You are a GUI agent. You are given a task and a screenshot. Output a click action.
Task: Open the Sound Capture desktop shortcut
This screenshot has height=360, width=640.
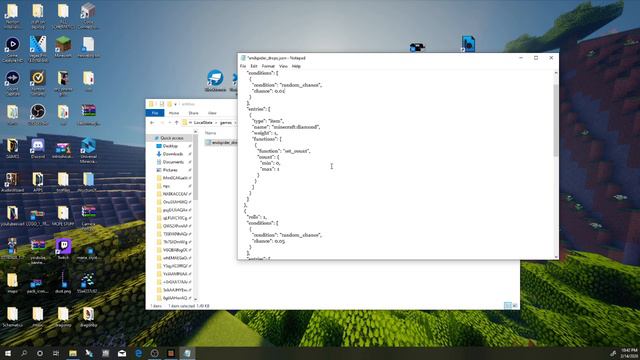tap(12, 83)
